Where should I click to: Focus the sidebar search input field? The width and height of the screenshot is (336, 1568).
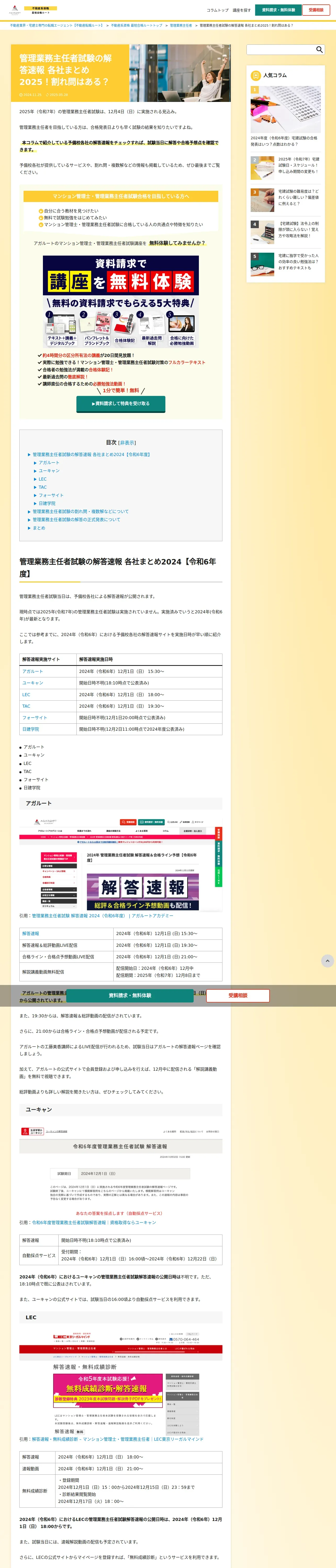(x=281, y=49)
